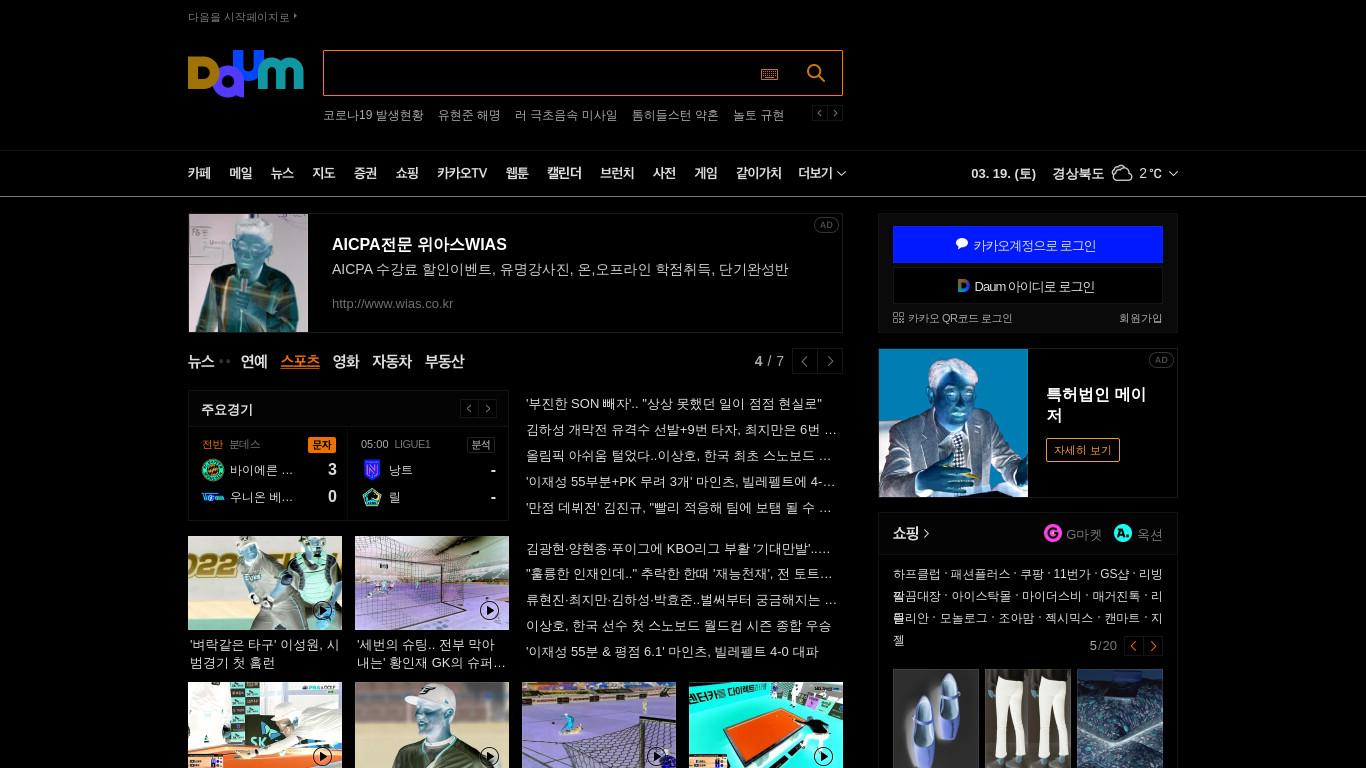Screen dimensions: 1366x768
Task: Open 카카오TV in the navigation bar
Action: click(462, 173)
